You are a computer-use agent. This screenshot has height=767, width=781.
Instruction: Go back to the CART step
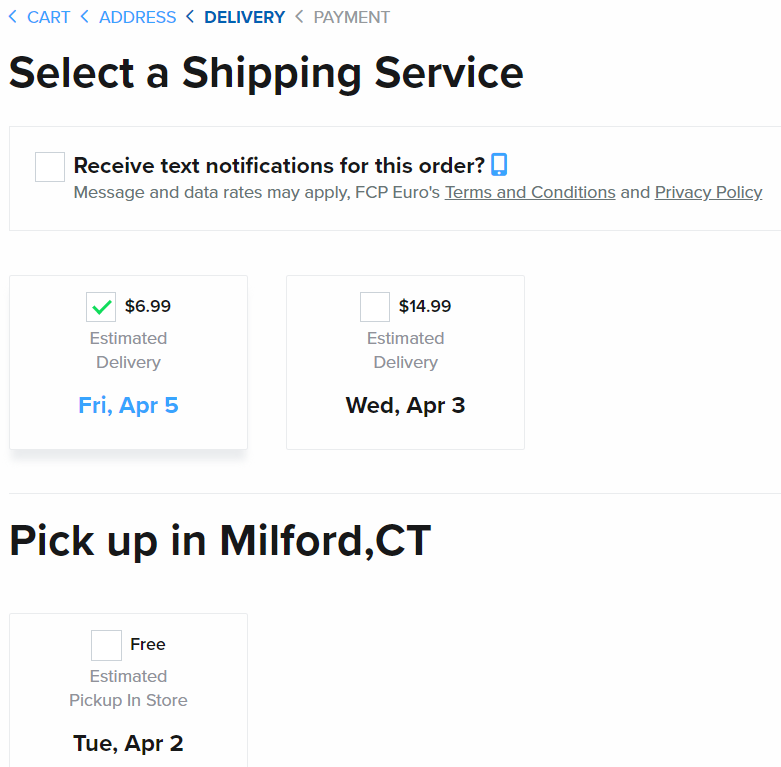click(x=48, y=17)
